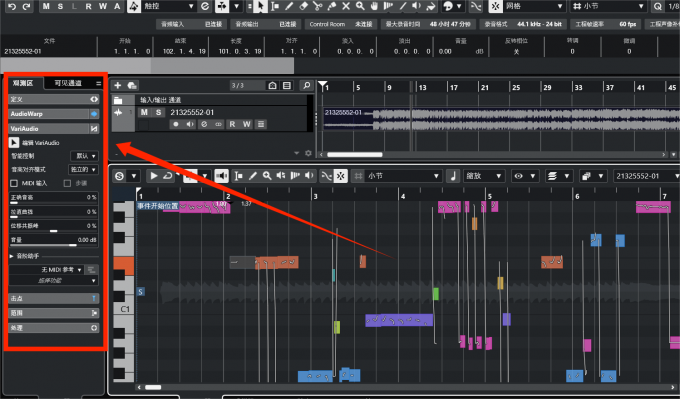Image resolution: width=680 pixels, height=399 pixels.
Task: Select the Color paint bucket tool
Action: (431, 6)
